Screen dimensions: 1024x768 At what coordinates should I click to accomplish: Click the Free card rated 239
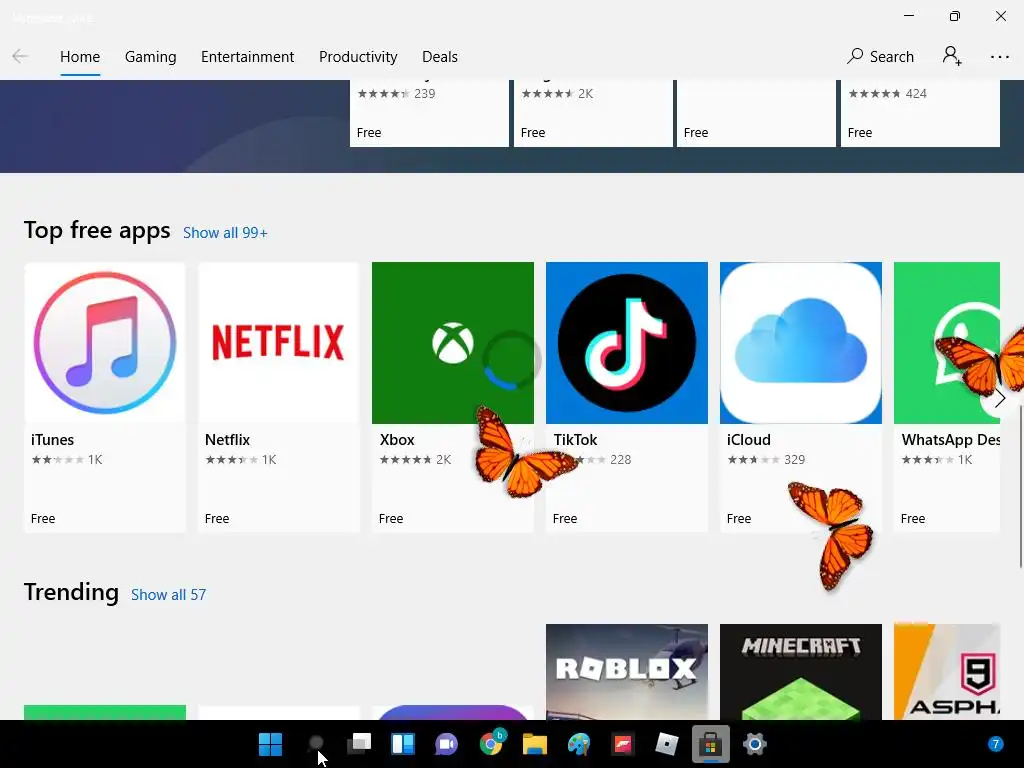(x=429, y=113)
